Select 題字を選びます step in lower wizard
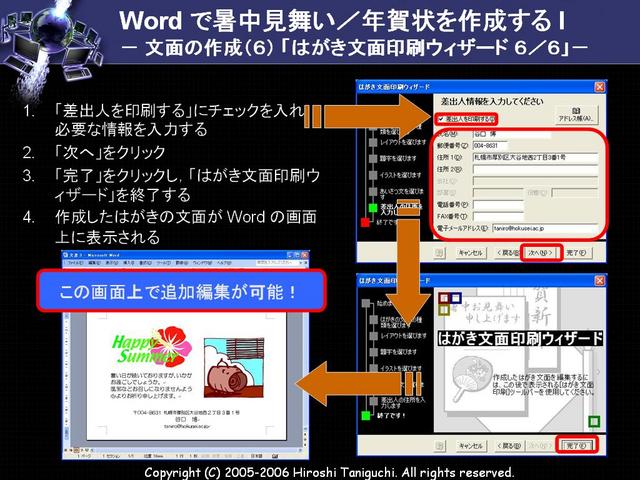 (x=398, y=352)
